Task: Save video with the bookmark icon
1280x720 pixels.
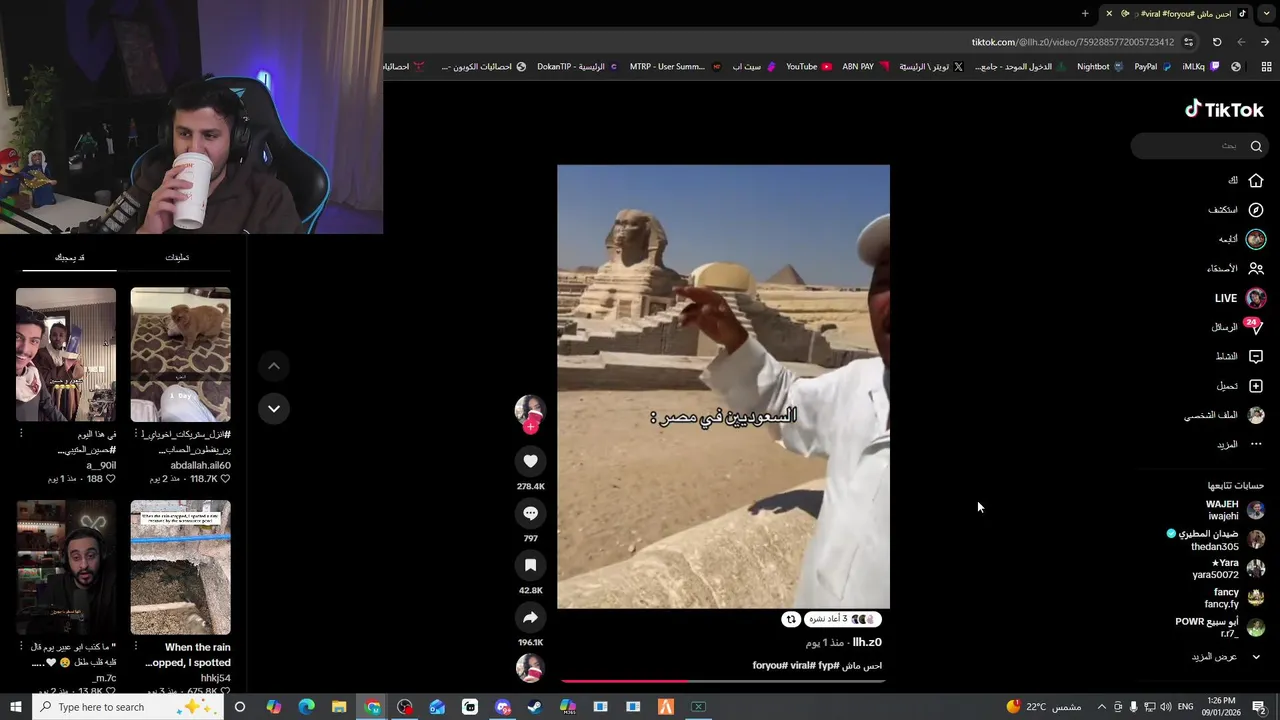Action: click(530, 565)
